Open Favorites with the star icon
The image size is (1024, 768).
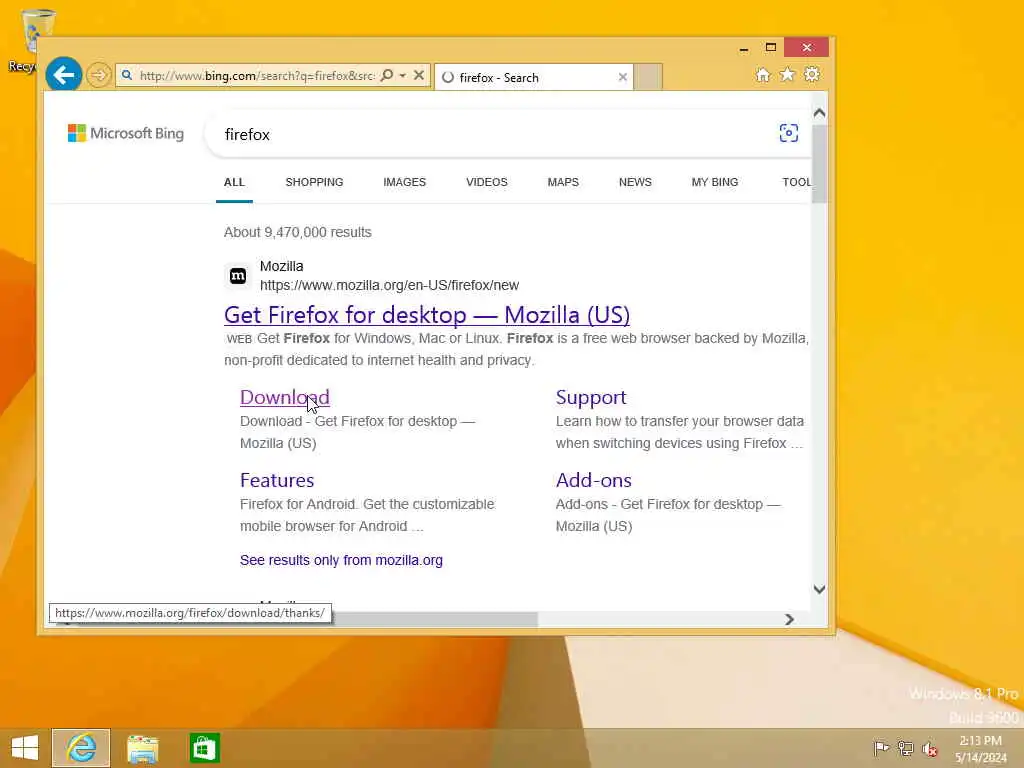(788, 74)
